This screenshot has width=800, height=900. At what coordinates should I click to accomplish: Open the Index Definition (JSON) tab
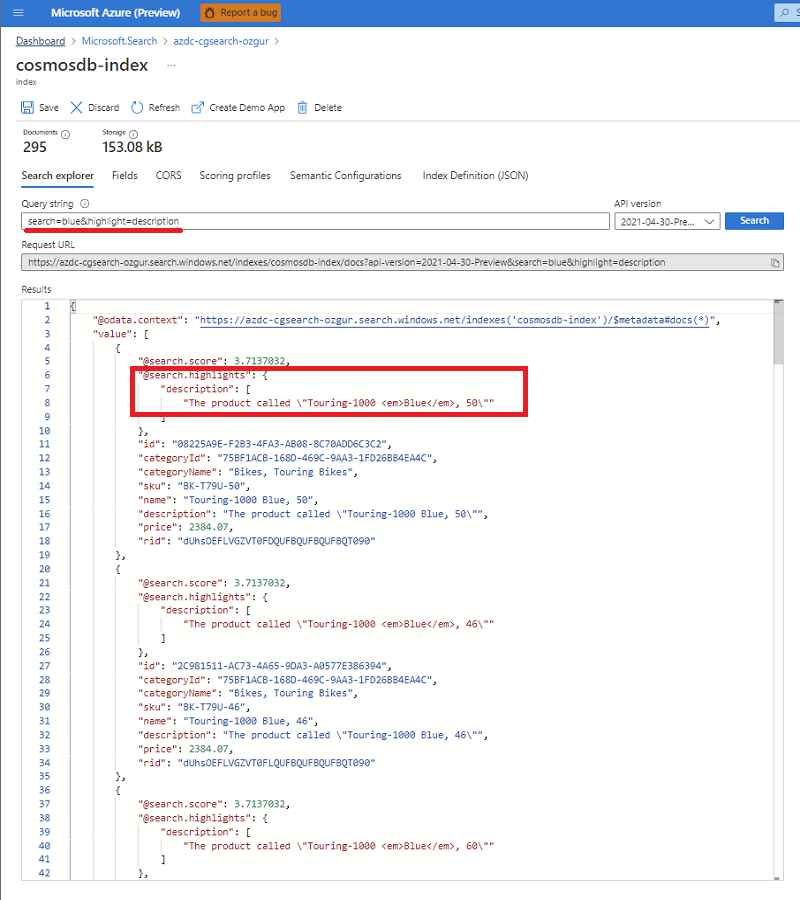[x=474, y=175]
